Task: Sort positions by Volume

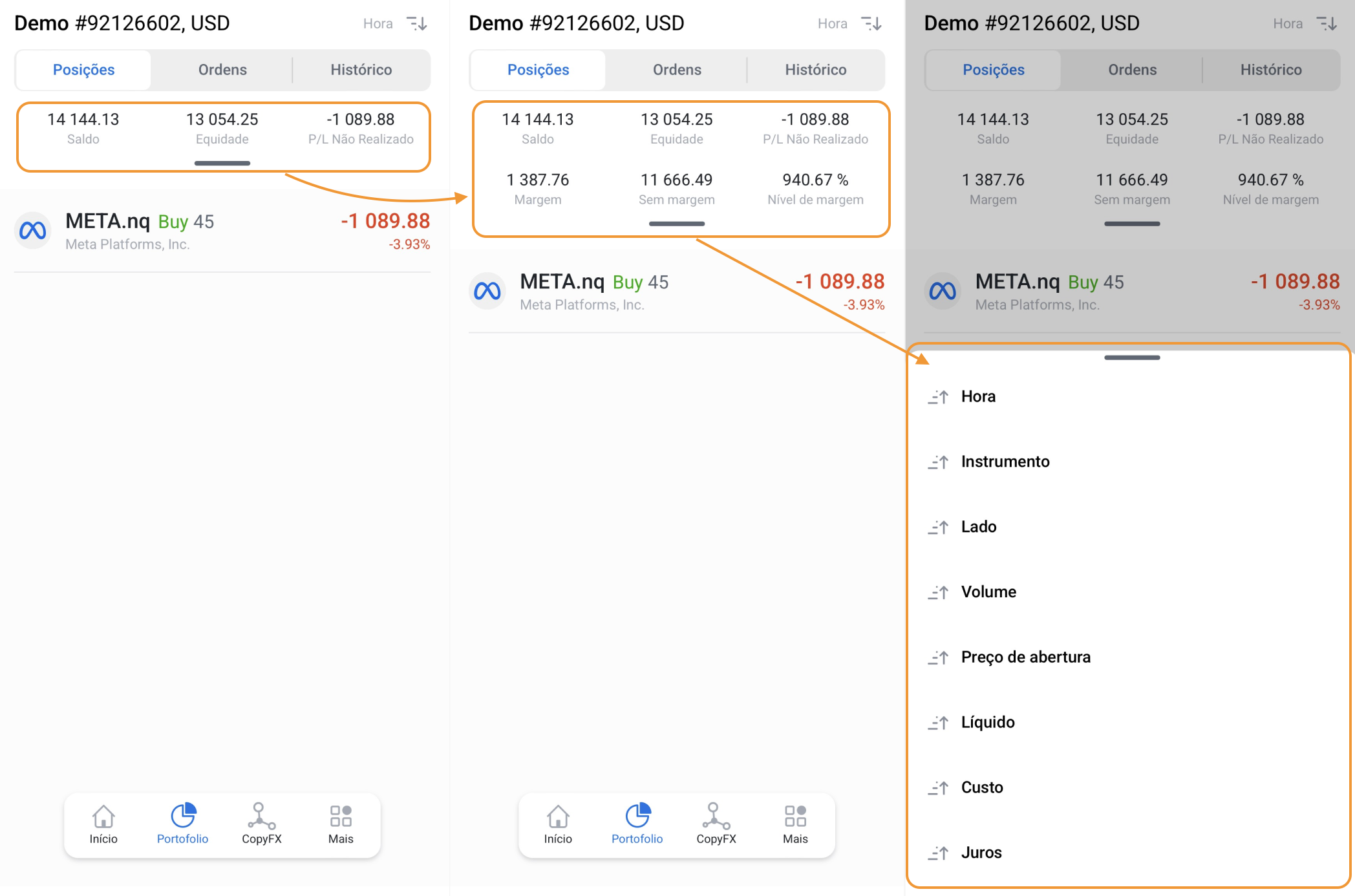Action: tap(988, 592)
